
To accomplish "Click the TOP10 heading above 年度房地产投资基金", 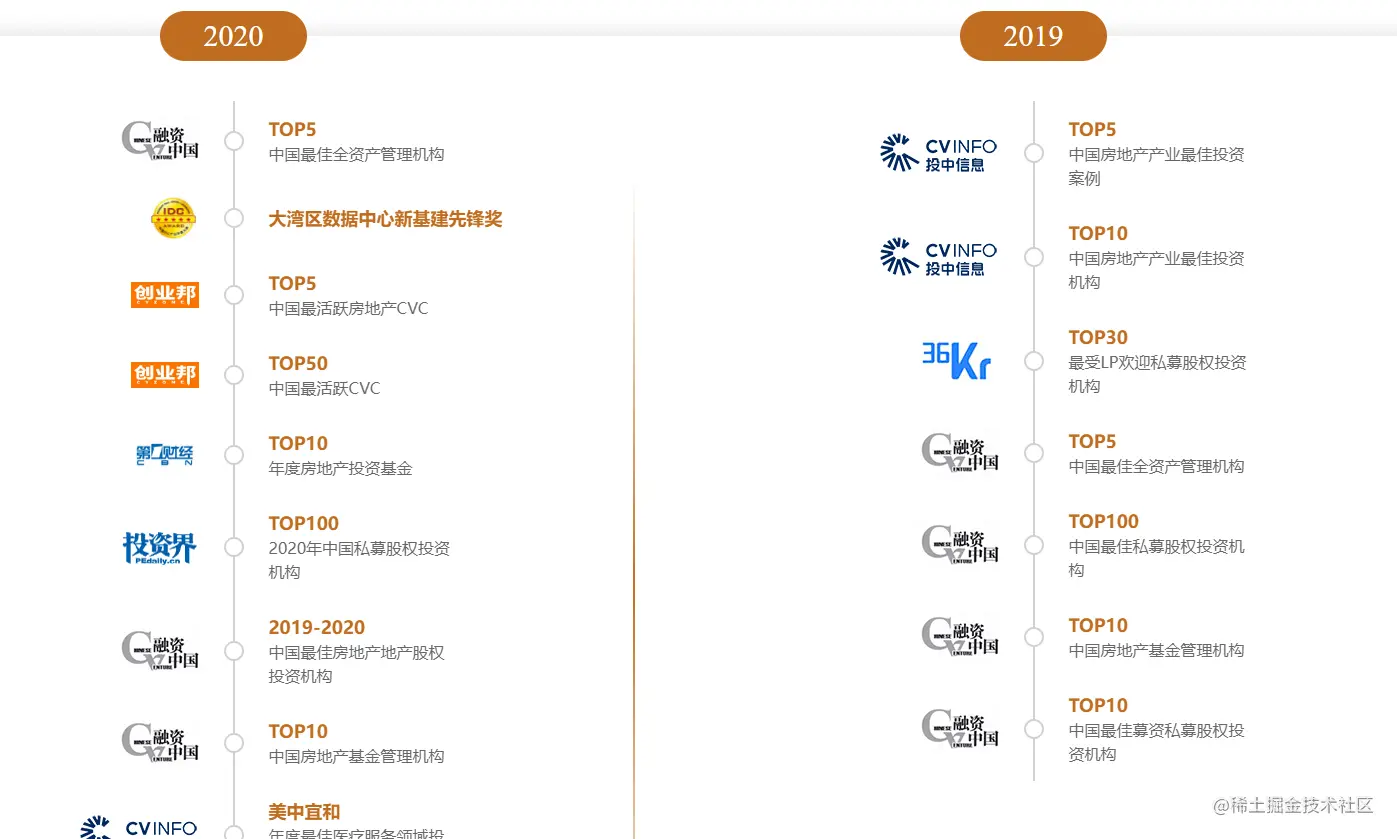I will [298, 443].
